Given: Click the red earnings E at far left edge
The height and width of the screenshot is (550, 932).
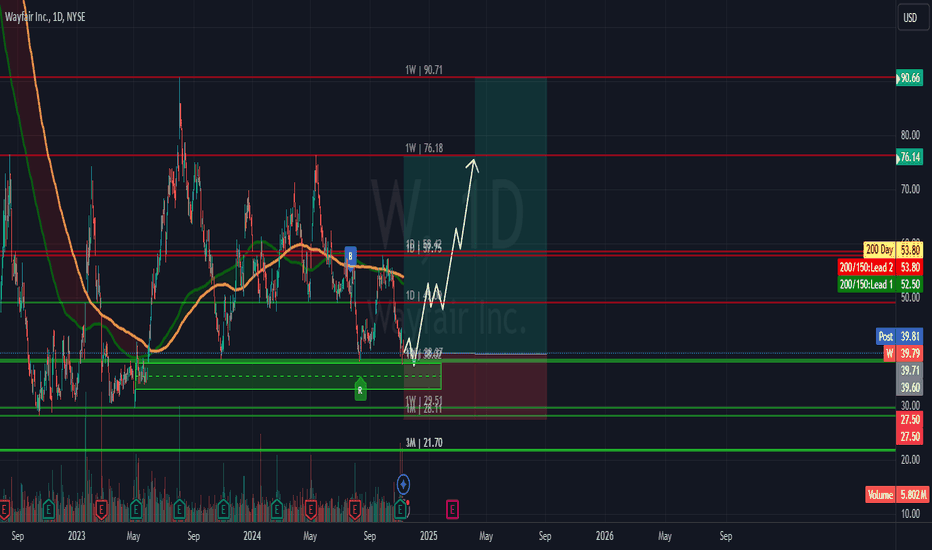Looking at the screenshot, I should tap(4, 510).
